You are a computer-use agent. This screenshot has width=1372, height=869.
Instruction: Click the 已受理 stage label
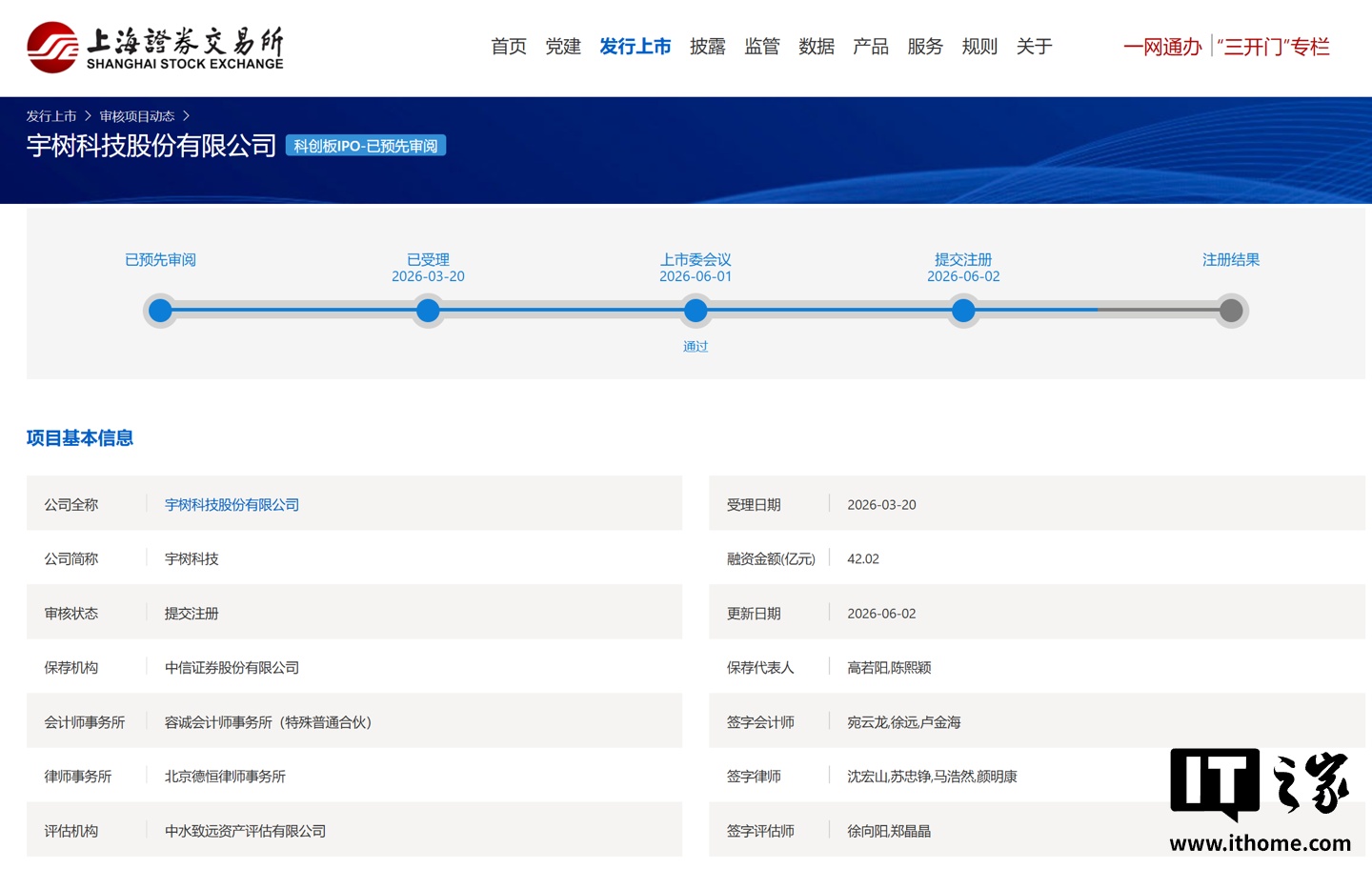(x=428, y=260)
